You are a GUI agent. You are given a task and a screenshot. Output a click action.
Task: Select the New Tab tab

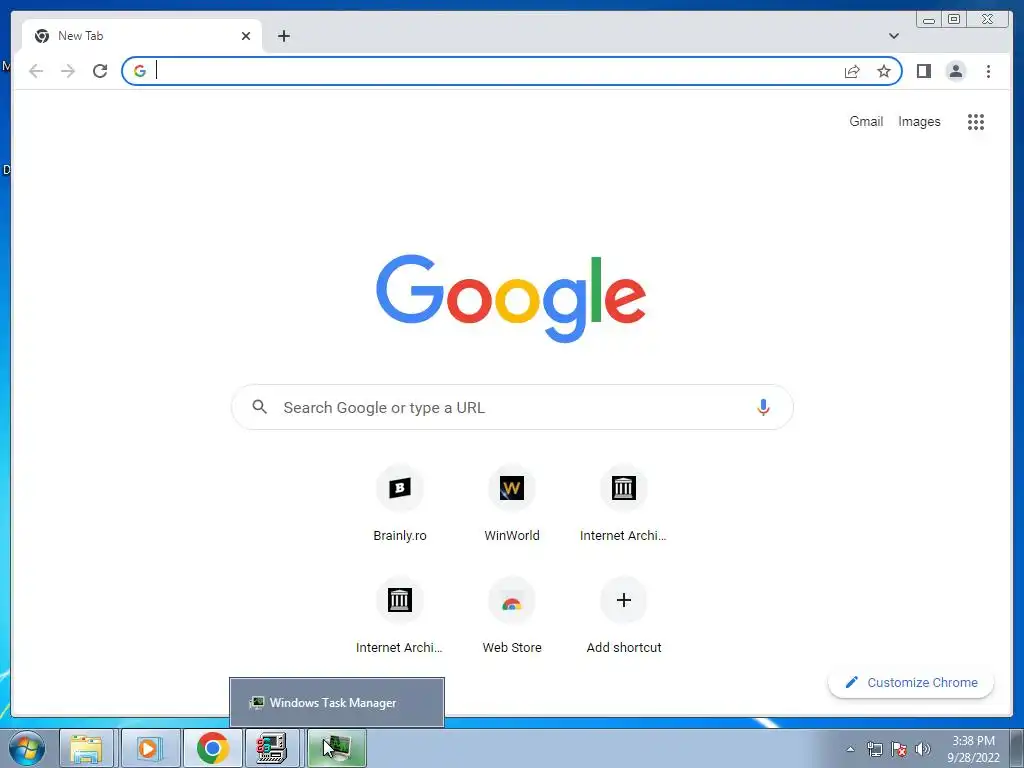pos(142,36)
